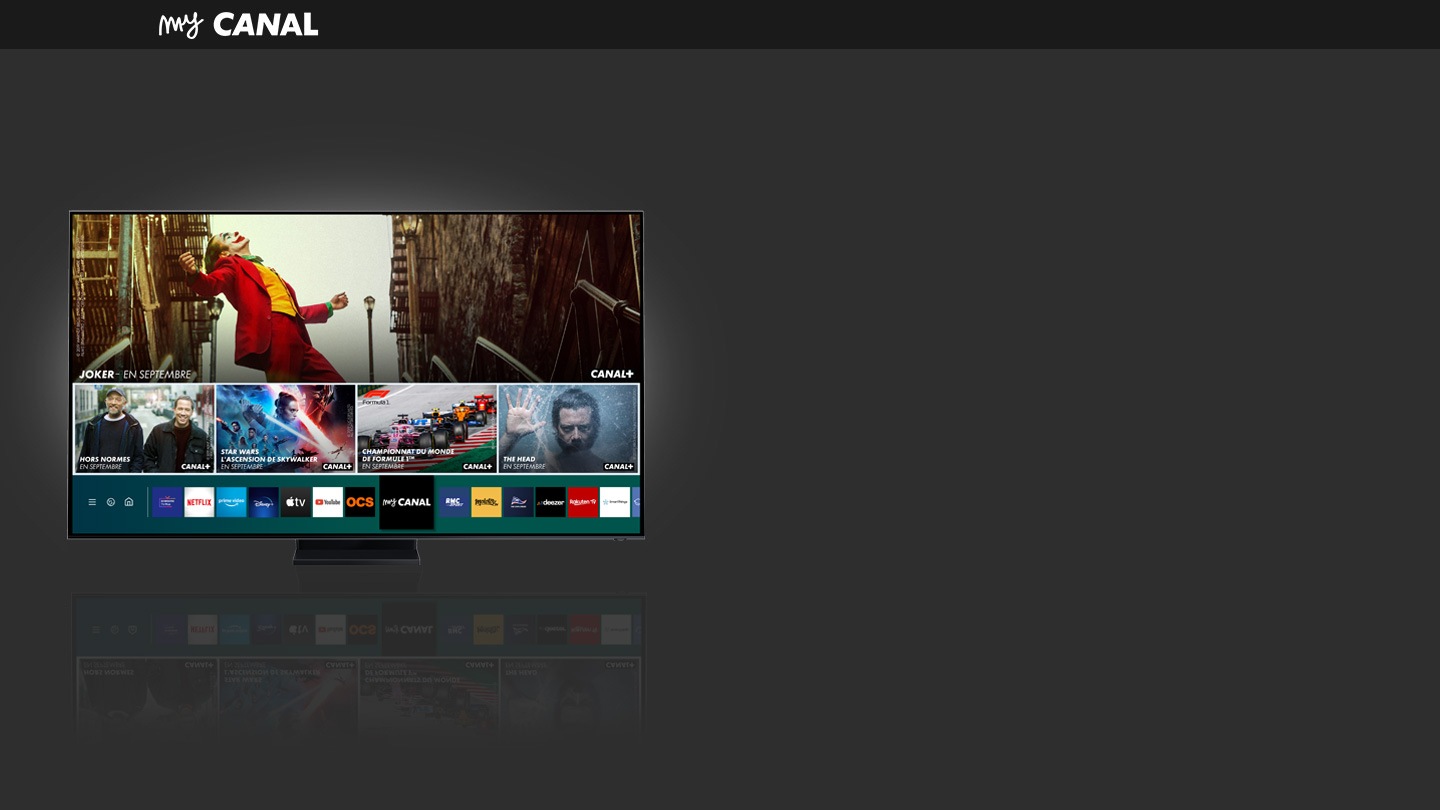Open the Rakuten TV app tile

click(x=583, y=502)
